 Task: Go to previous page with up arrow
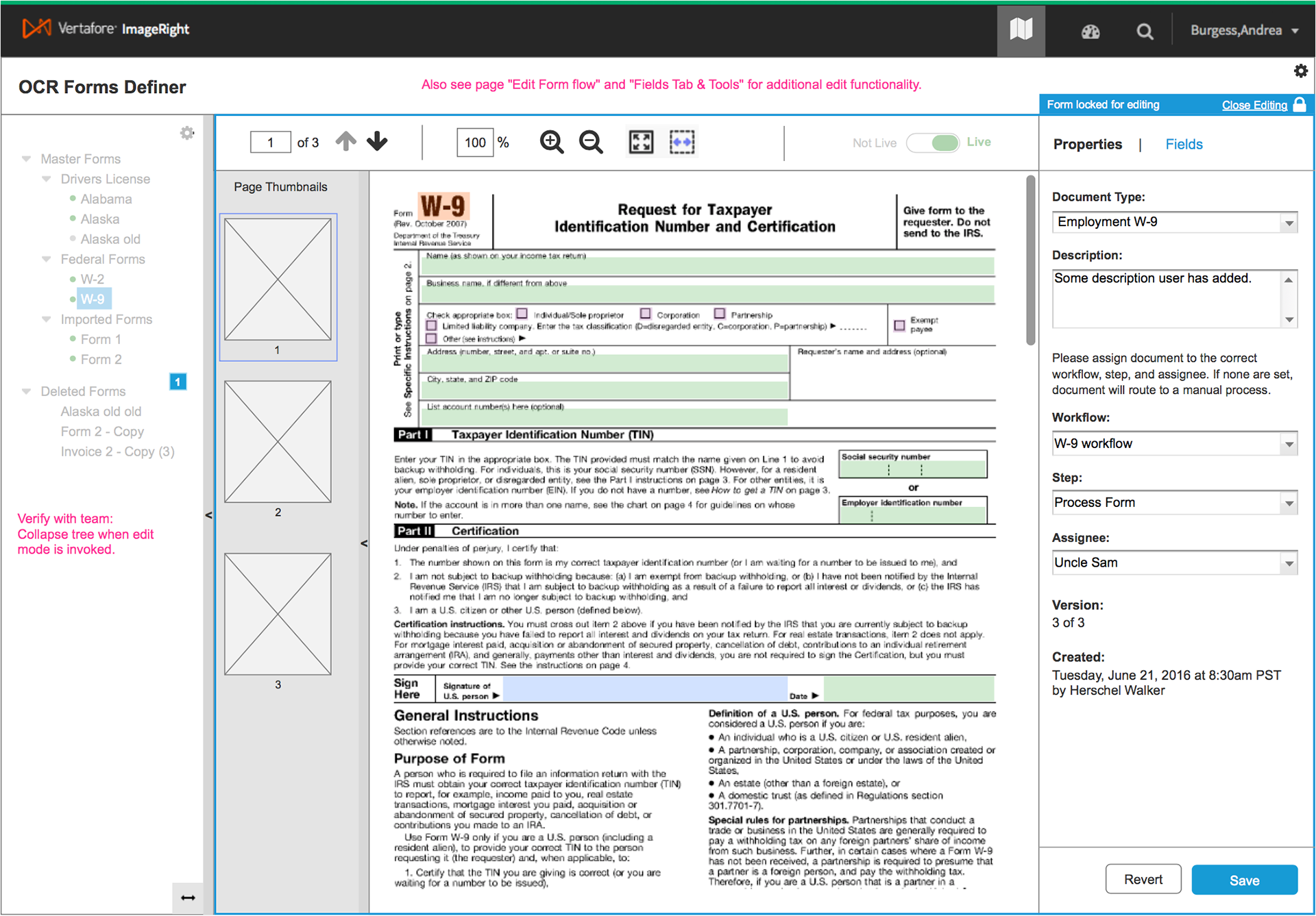pyautogui.click(x=346, y=141)
